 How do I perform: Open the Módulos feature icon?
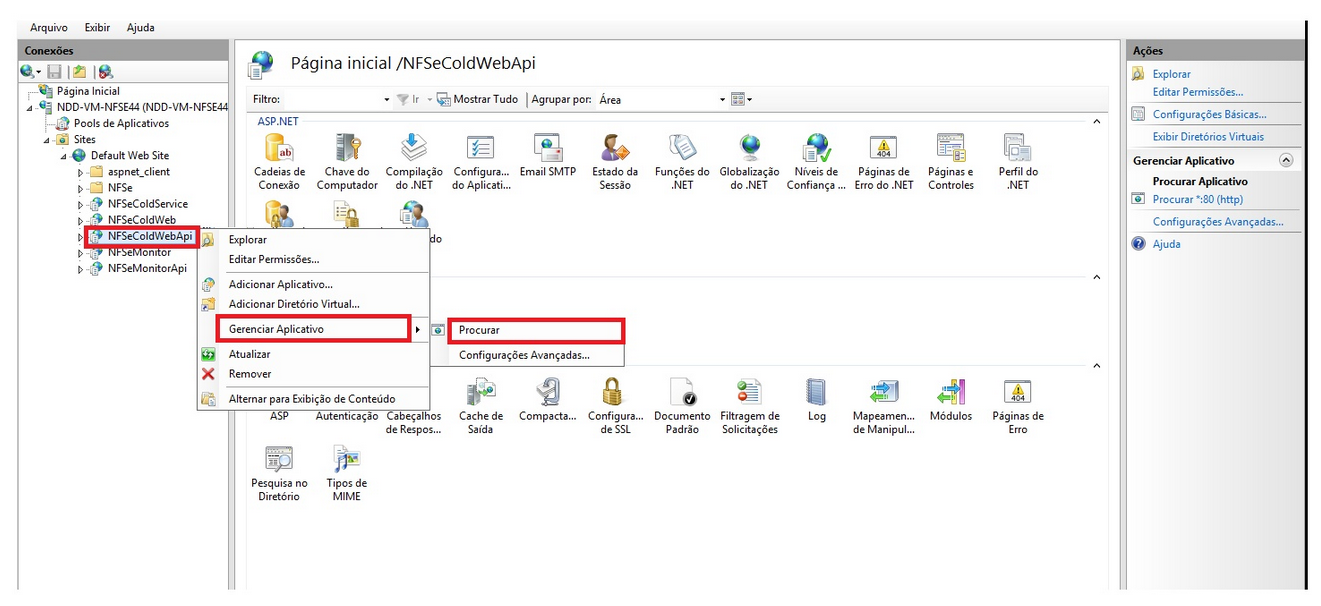coord(950,395)
